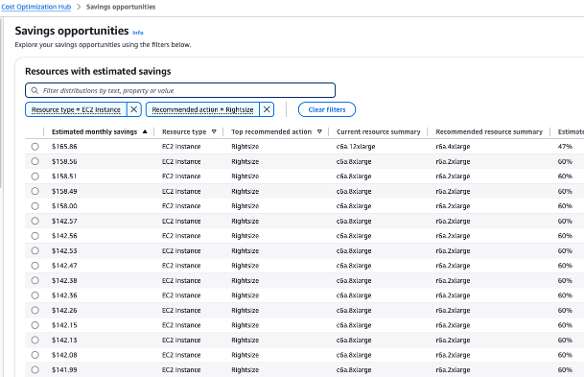The width and height of the screenshot is (584, 377).
Task: Select the radio button for $142.56 row
Action: pos(35,236)
